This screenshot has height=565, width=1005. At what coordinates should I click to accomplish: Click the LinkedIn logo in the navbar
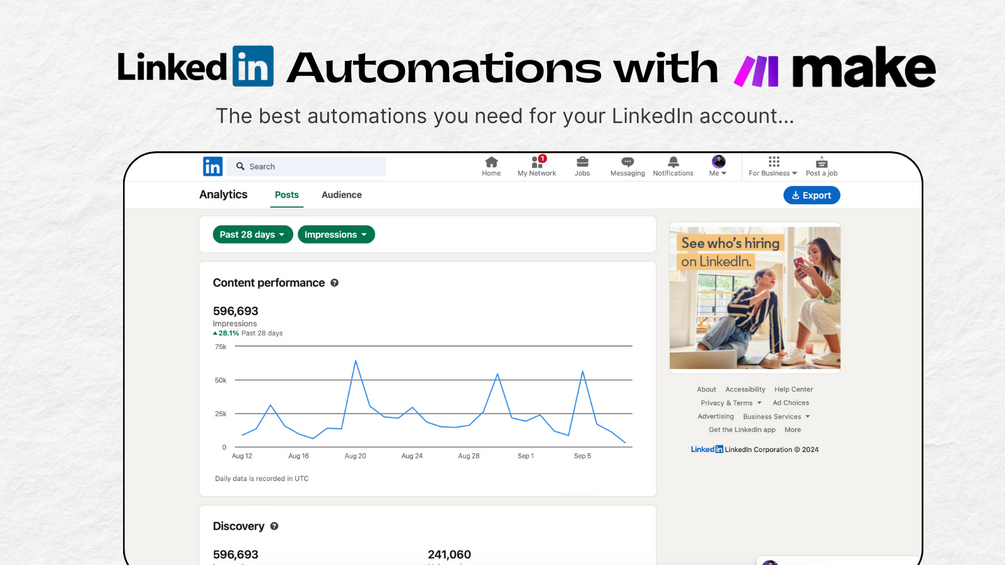pos(213,167)
